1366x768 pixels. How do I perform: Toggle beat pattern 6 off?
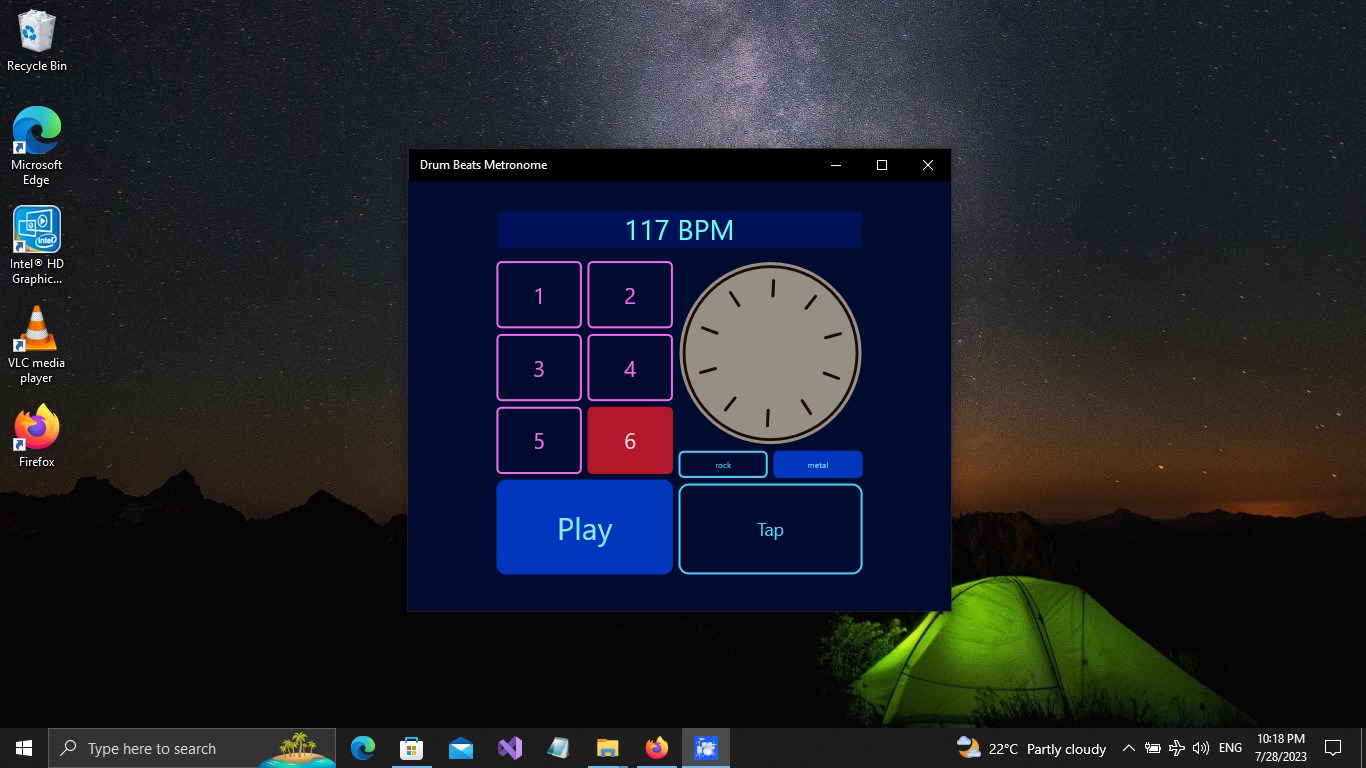(629, 440)
